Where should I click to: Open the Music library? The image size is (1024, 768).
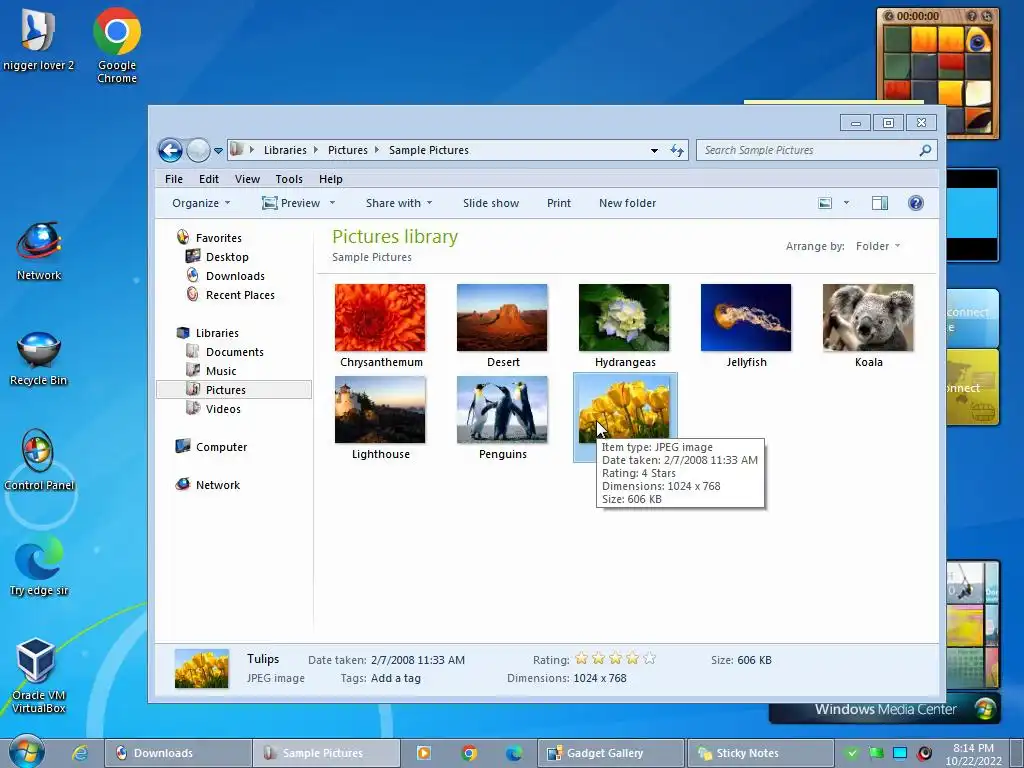click(221, 371)
